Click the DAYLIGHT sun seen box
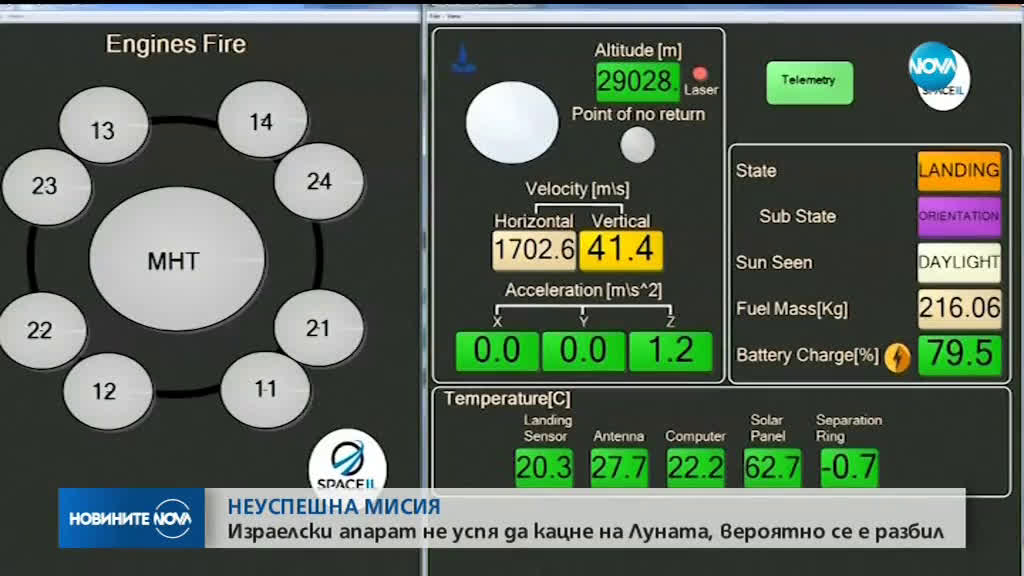1024x576 pixels. 959,263
